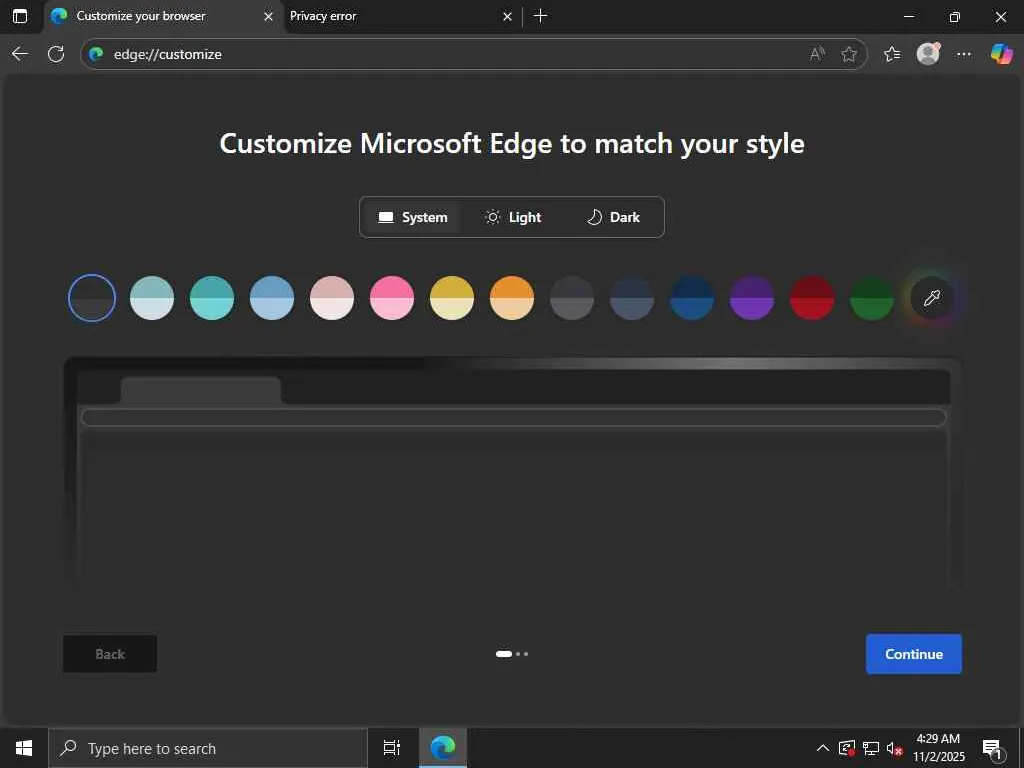Open the Windows Start menu
The width and height of the screenshot is (1024, 768).
point(24,748)
